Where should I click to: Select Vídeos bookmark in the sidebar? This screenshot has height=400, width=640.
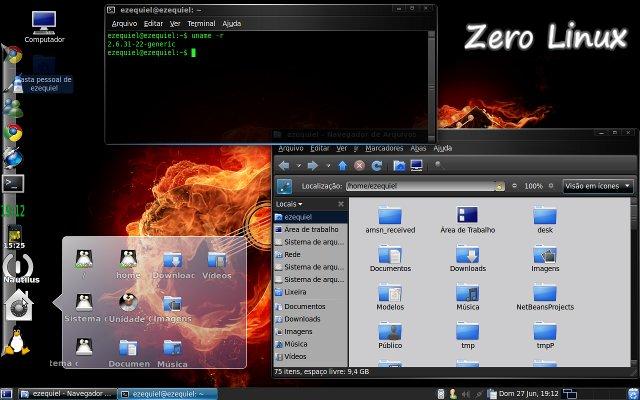(x=311, y=356)
